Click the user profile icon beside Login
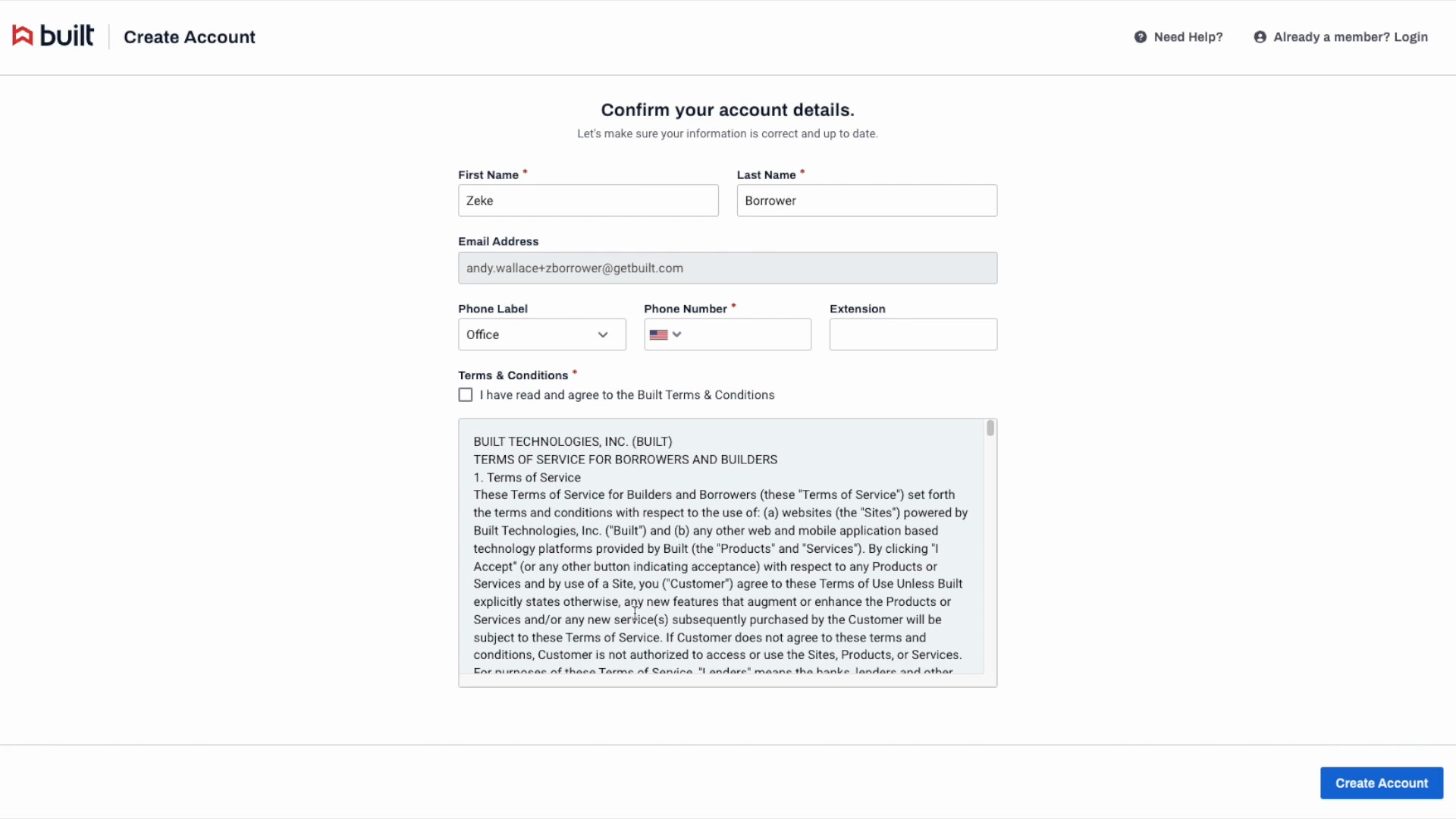1456x819 pixels. (1260, 37)
